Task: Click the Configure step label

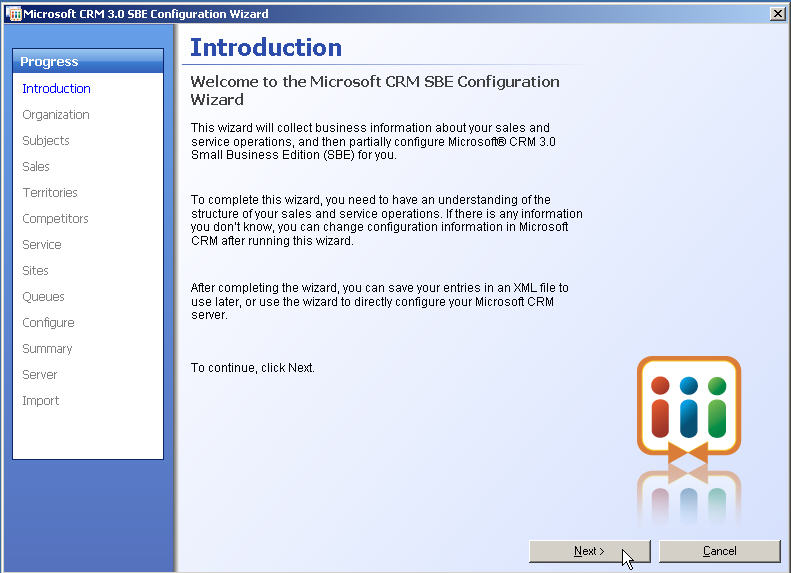Action: point(48,323)
